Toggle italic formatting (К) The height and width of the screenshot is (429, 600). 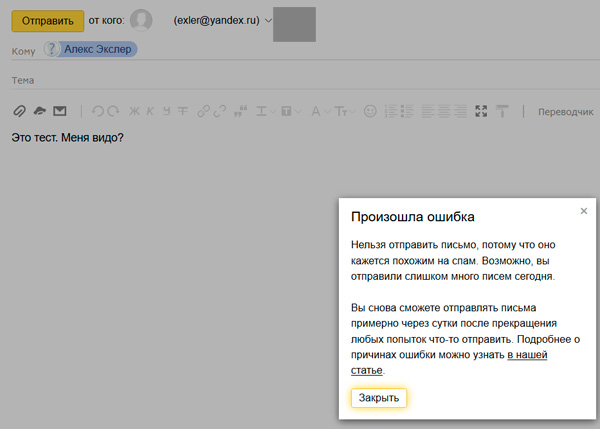point(152,111)
